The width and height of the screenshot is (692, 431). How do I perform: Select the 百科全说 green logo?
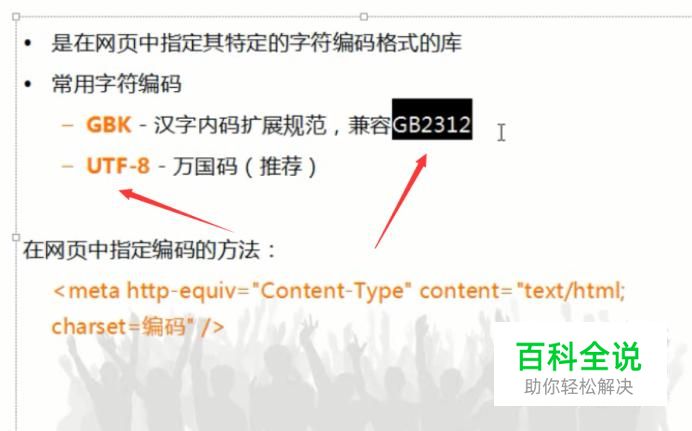[x=579, y=357]
